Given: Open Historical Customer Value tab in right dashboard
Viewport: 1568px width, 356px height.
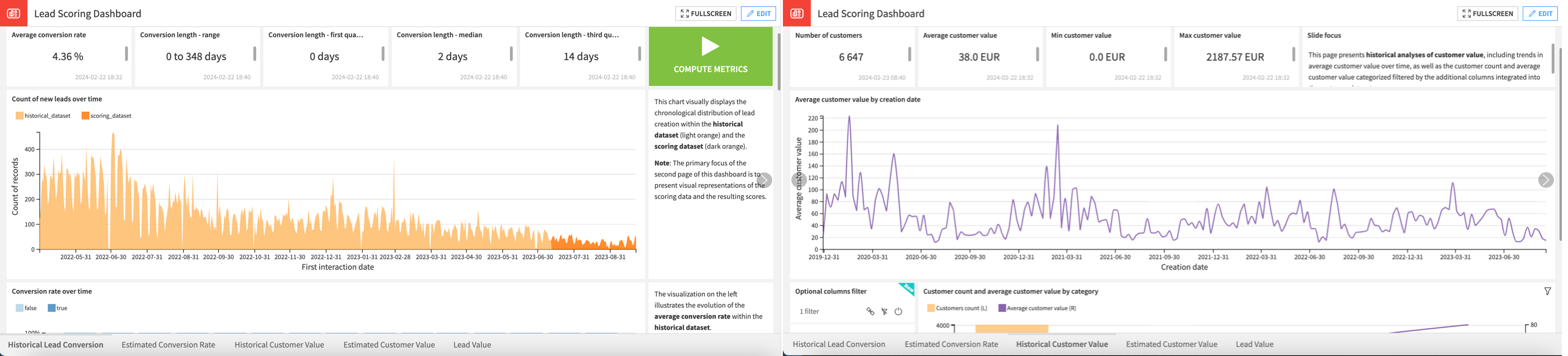Looking at the screenshot, I should [1062, 344].
